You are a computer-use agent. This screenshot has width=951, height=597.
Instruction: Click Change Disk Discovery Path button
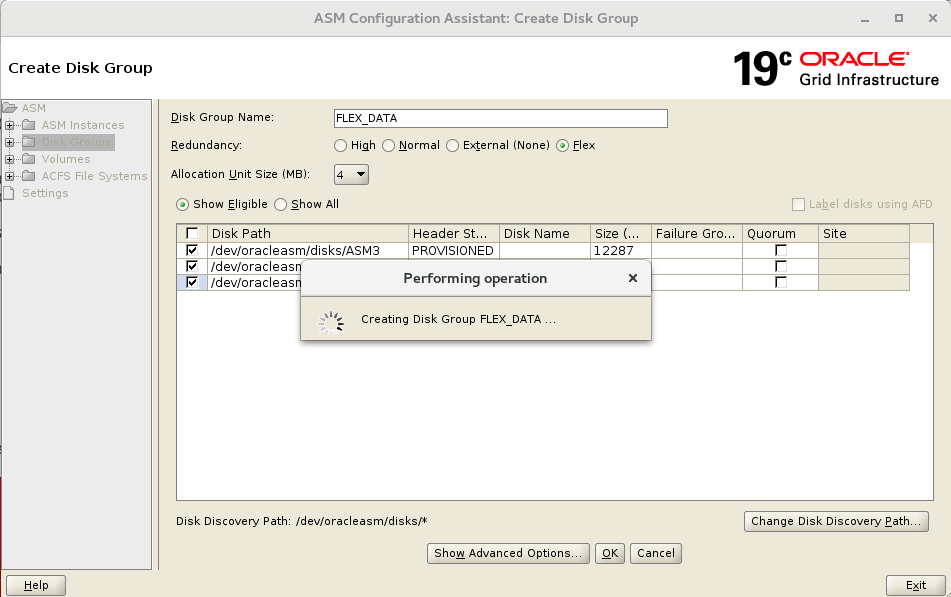pos(836,521)
